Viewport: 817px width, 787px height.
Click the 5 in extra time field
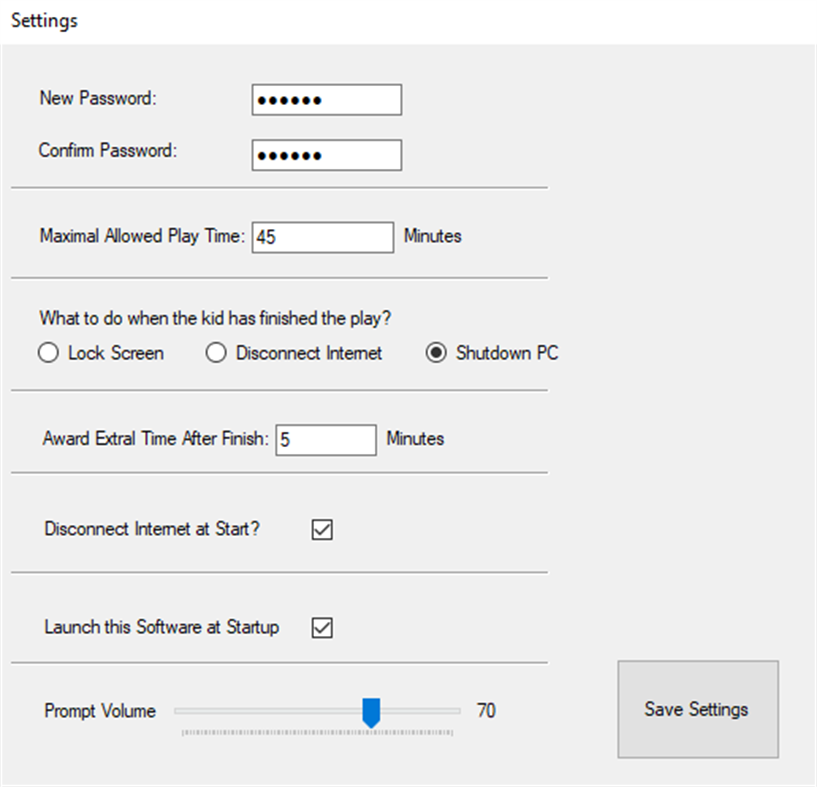[x=286, y=439]
